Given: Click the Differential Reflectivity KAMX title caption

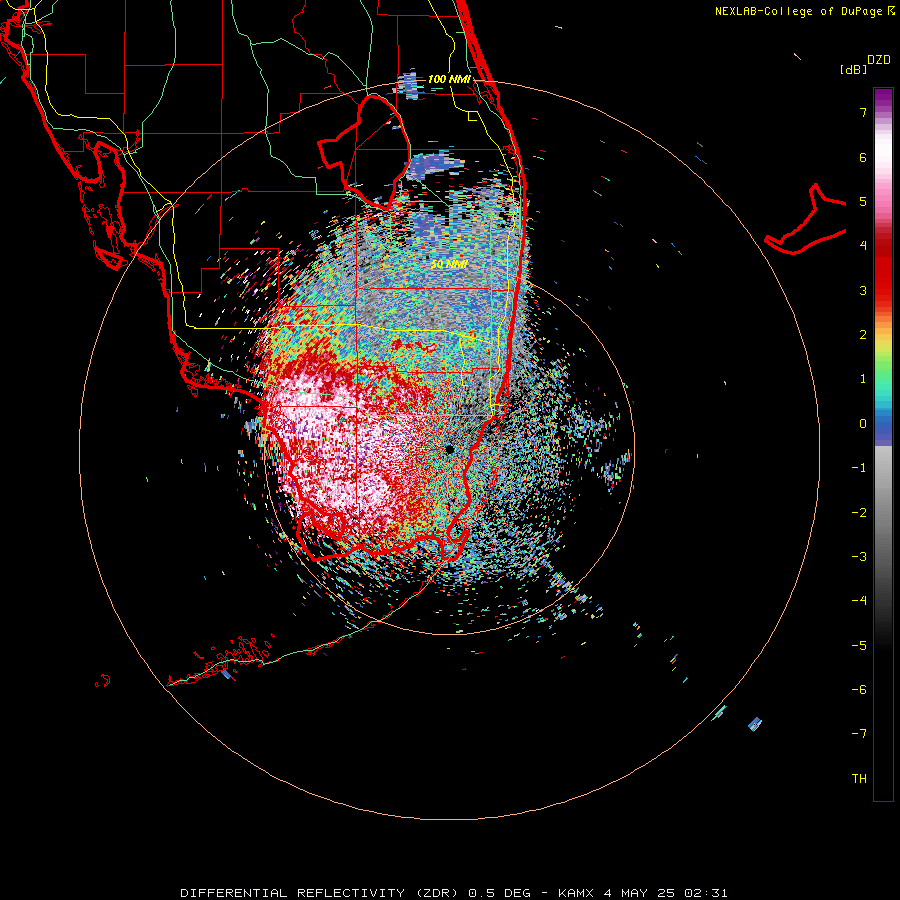Looking at the screenshot, I should [454, 893].
